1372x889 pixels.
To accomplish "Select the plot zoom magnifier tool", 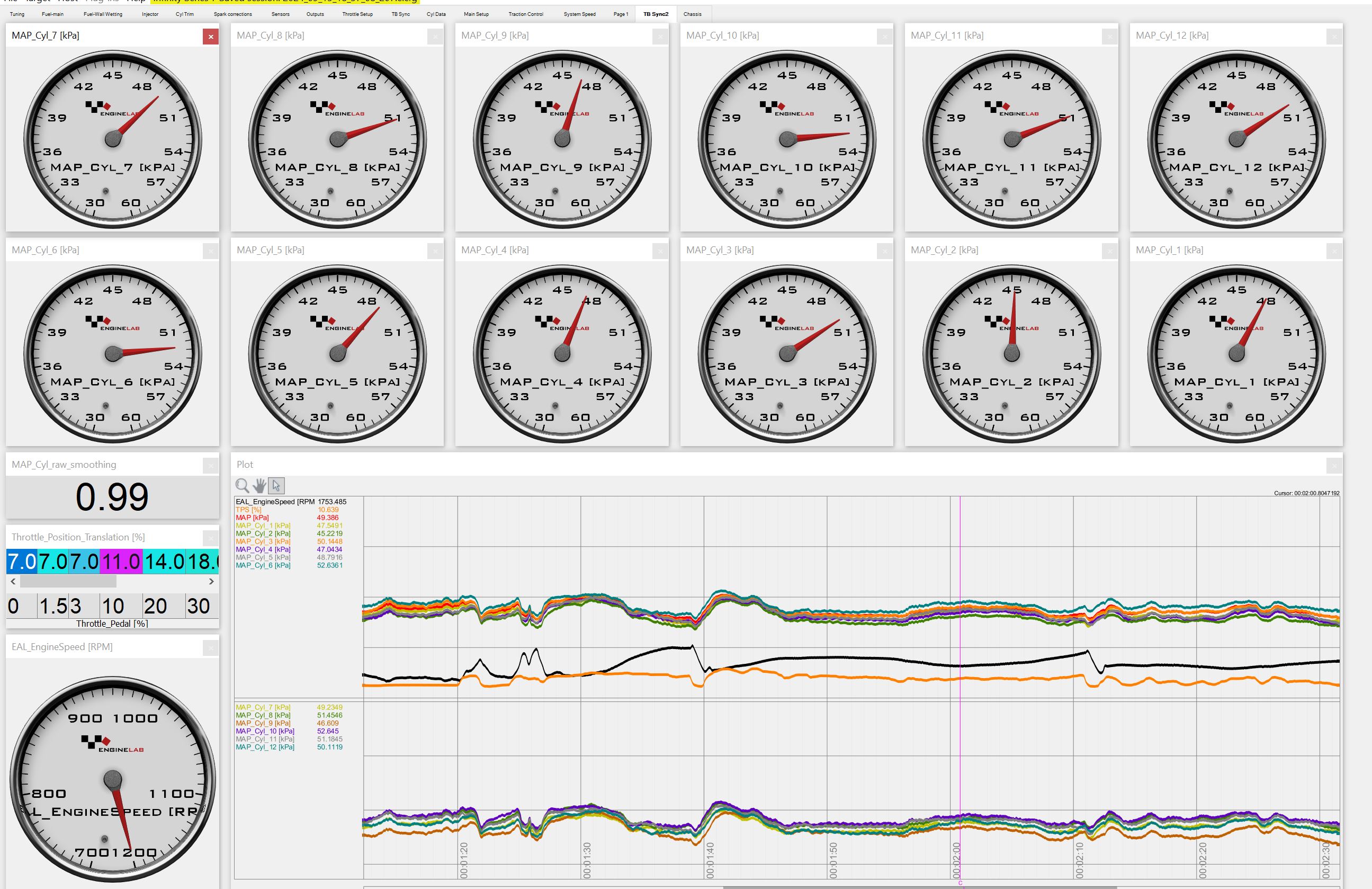I will click(x=242, y=486).
